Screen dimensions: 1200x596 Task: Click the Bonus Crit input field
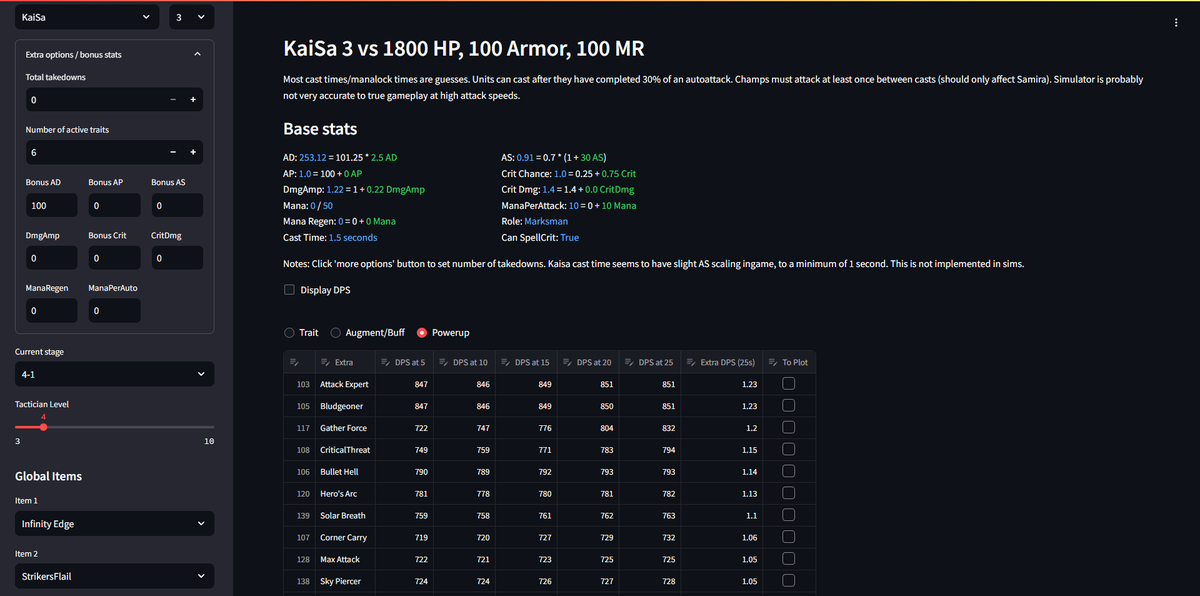114,258
